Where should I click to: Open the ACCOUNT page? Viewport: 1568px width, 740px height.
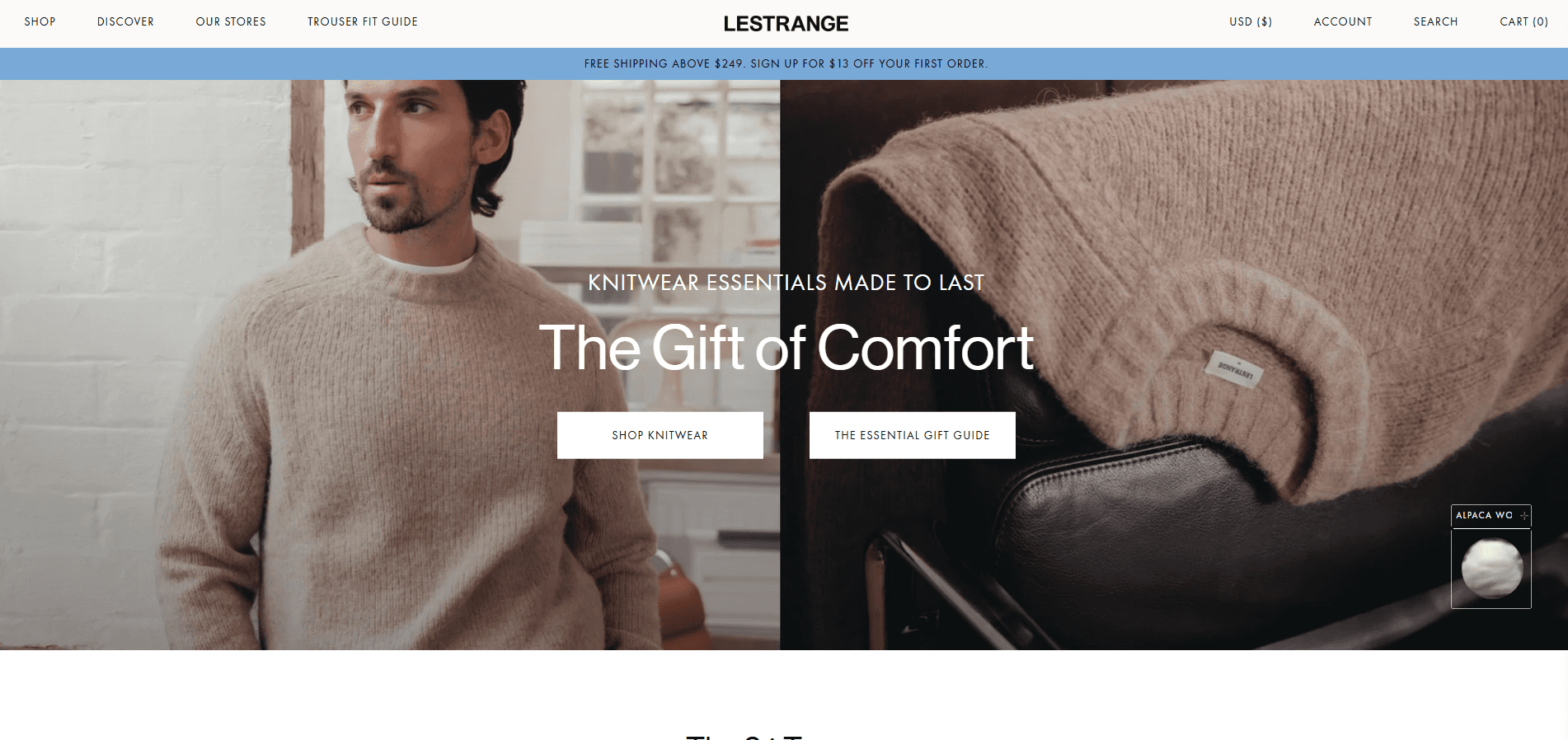tap(1343, 21)
